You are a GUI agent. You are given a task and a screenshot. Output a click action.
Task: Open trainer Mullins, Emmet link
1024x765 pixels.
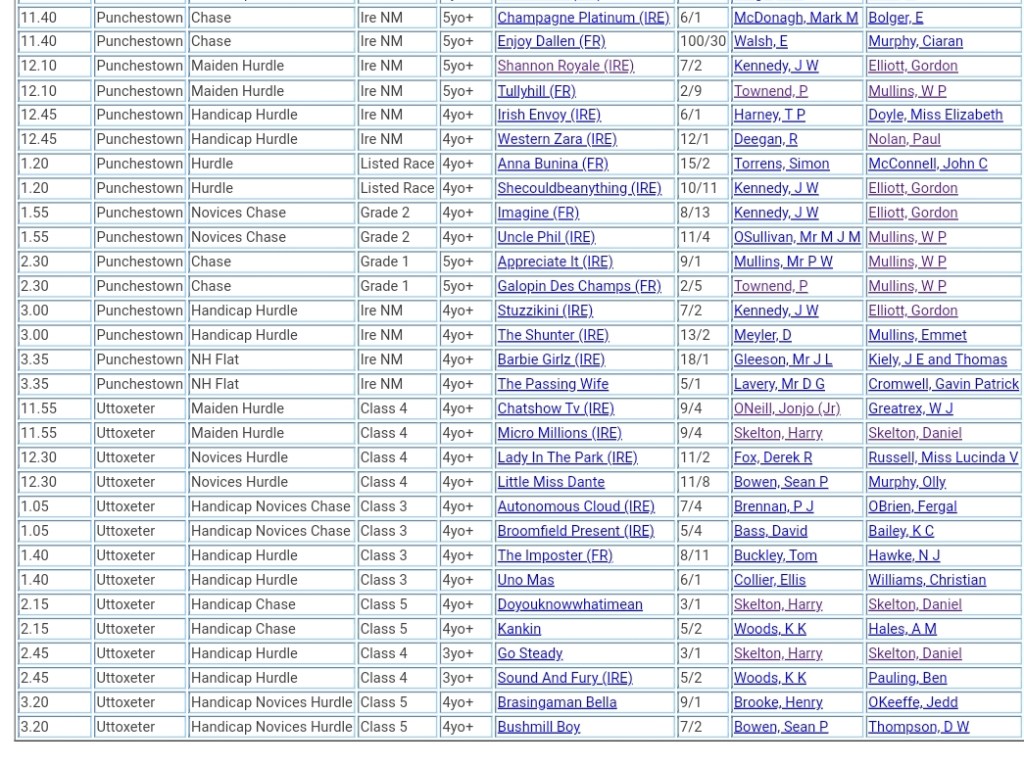914,335
